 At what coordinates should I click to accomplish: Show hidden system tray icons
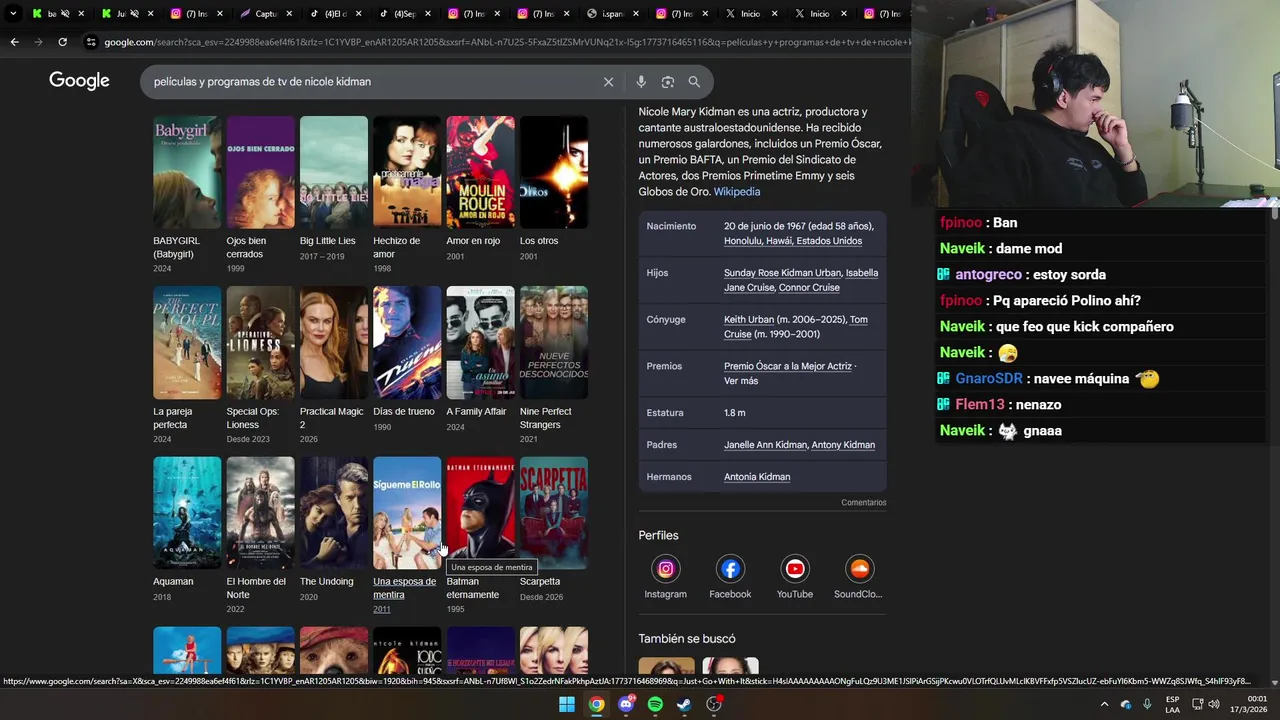coord(1104,704)
